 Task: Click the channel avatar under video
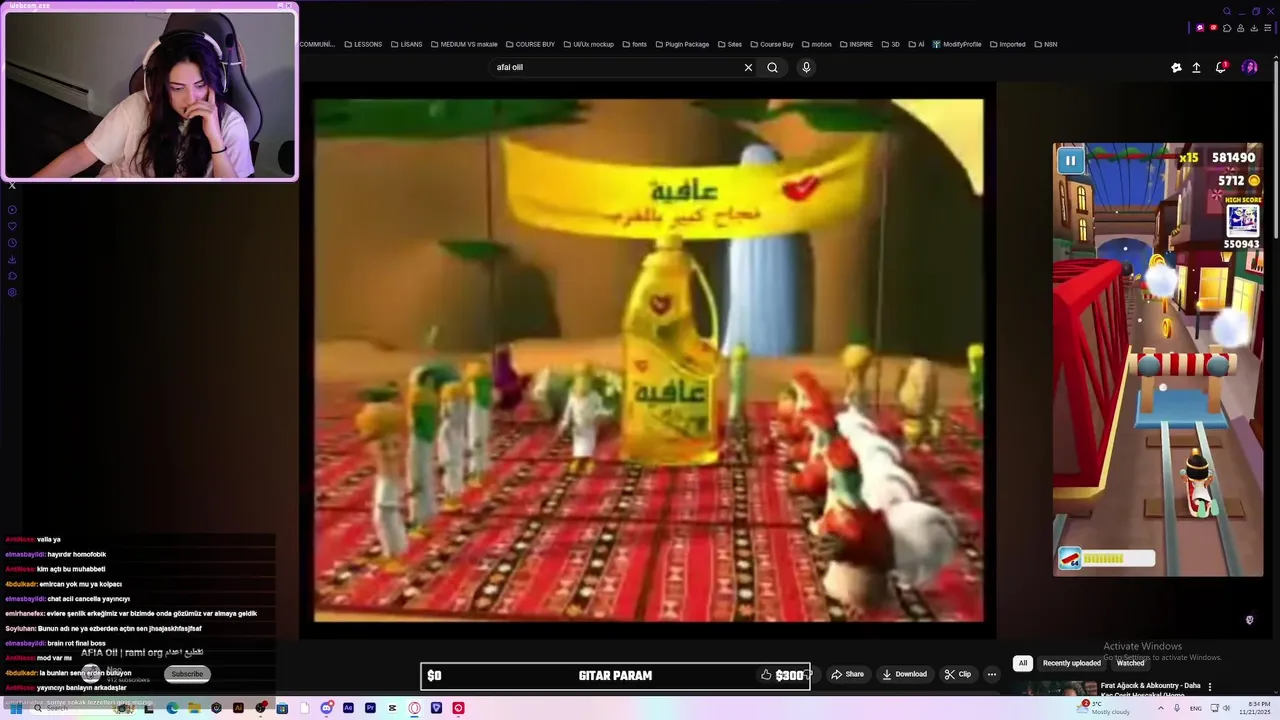click(x=91, y=673)
